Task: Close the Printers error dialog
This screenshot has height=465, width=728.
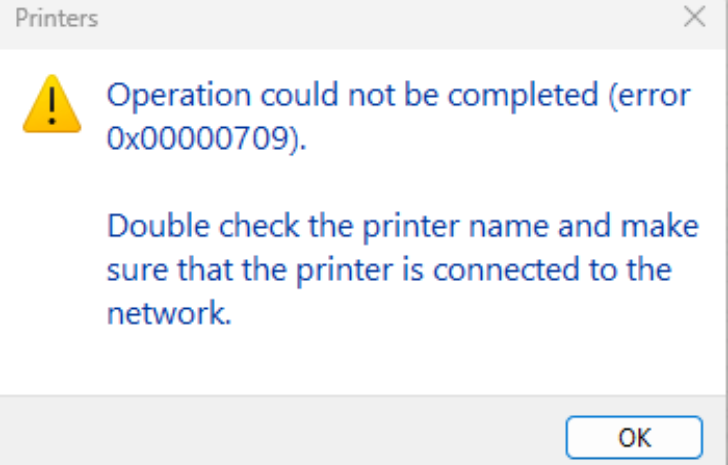Action: pyautogui.click(x=695, y=17)
